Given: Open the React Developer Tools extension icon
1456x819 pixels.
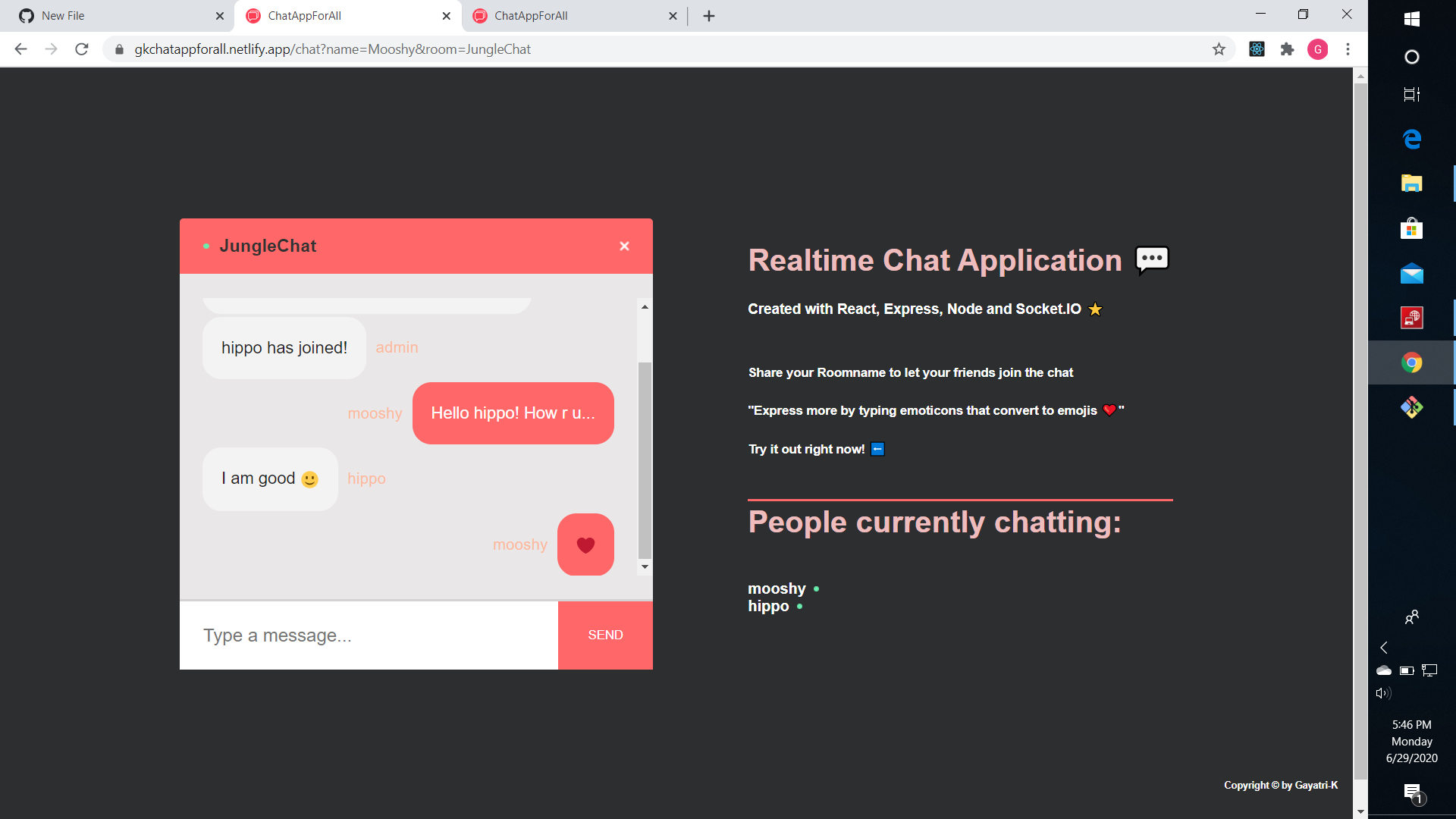Looking at the screenshot, I should tap(1257, 49).
